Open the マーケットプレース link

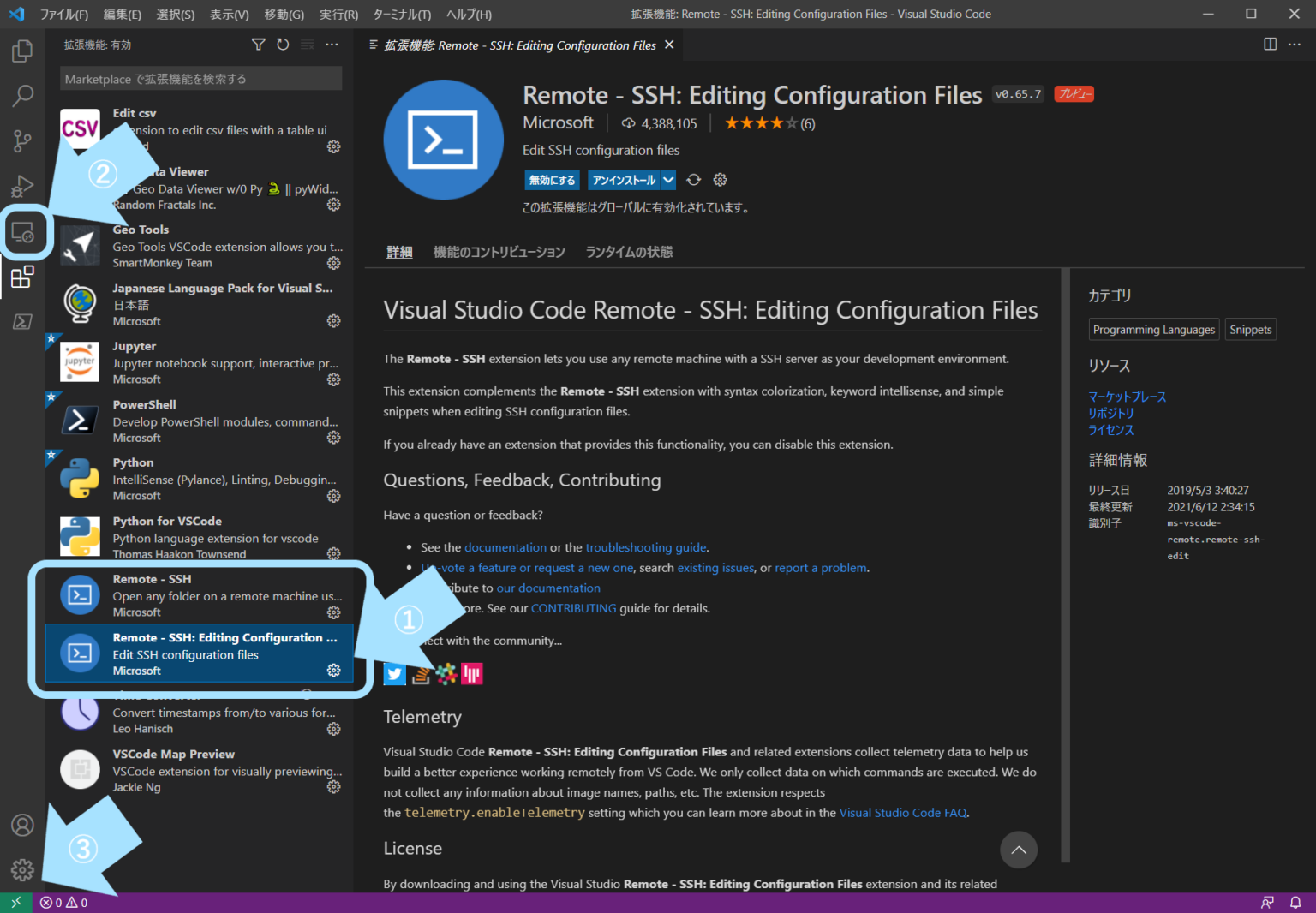click(x=1127, y=397)
